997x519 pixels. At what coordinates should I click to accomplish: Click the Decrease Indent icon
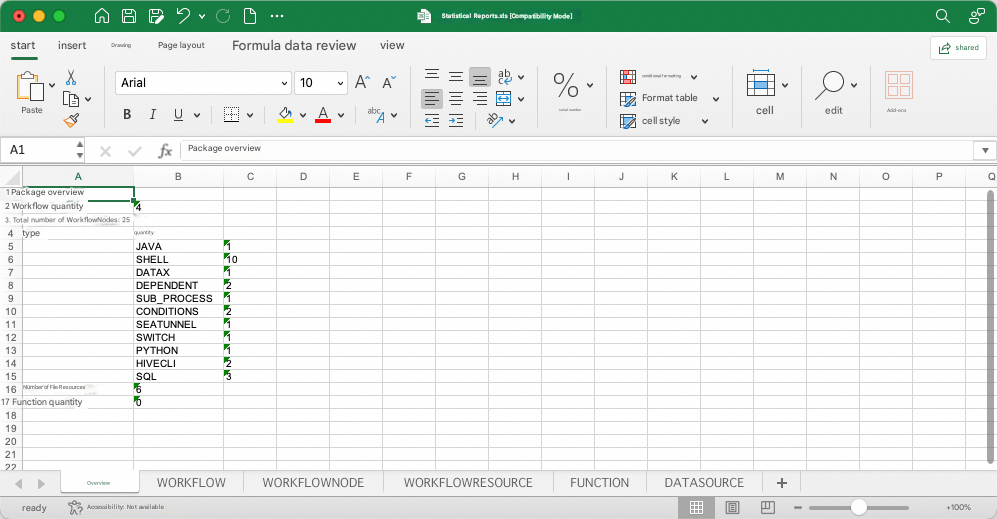click(x=432, y=120)
